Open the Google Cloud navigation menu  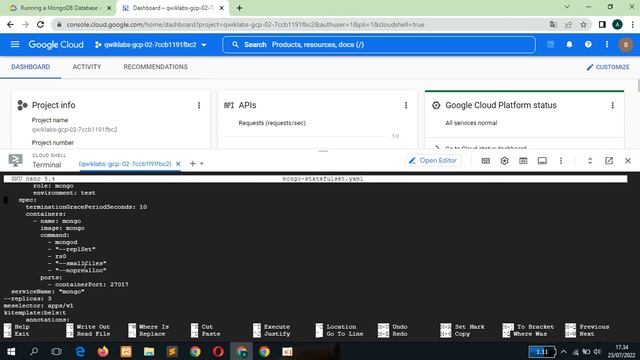15,44
